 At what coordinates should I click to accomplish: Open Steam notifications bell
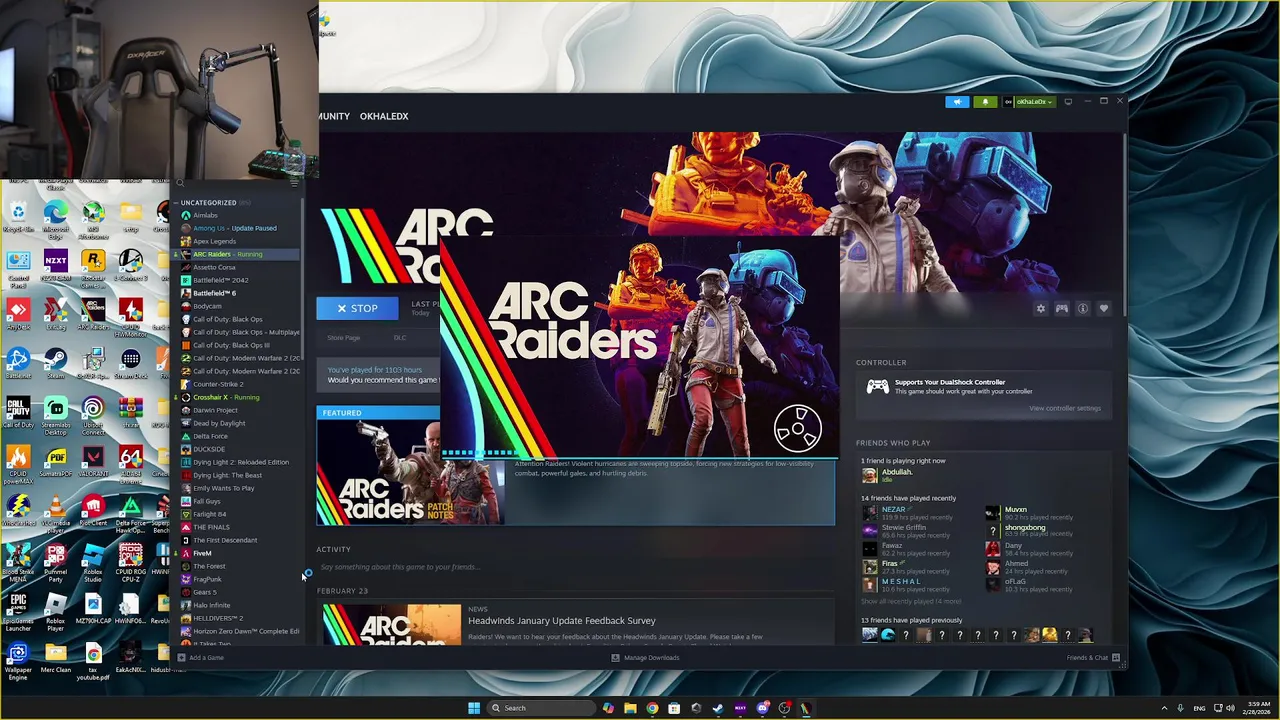coord(984,101)
